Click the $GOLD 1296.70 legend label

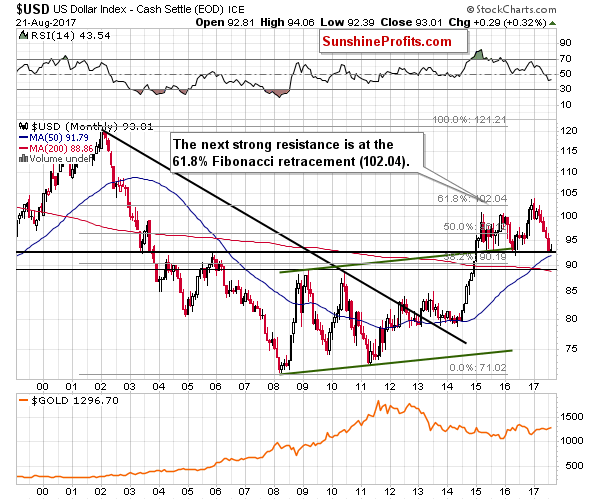pyautogui.click(x=75, y=401)
